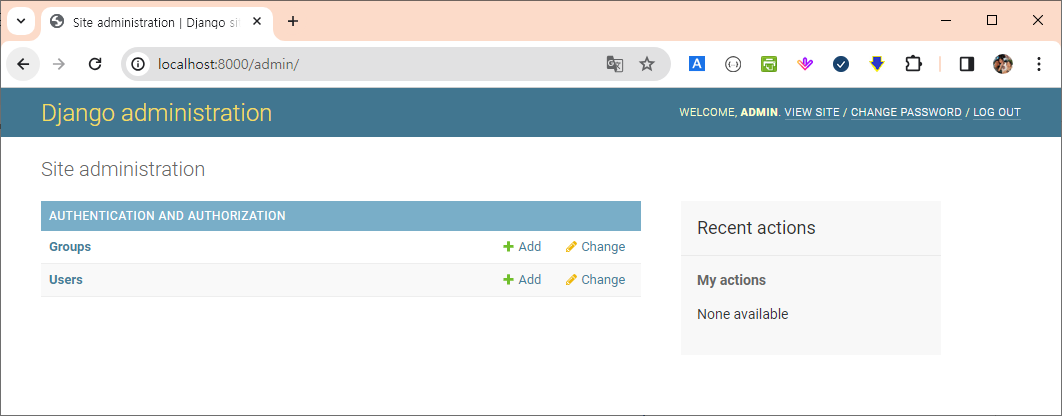Open the translate page icon
1062x416 pixels.
pos(614,64)
